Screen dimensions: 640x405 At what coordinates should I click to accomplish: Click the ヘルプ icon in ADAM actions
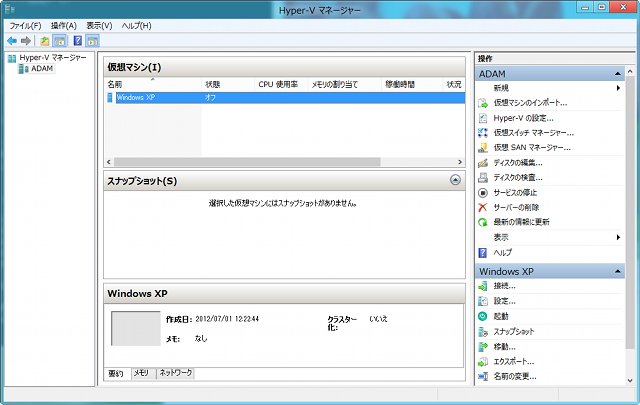(483, 253)
